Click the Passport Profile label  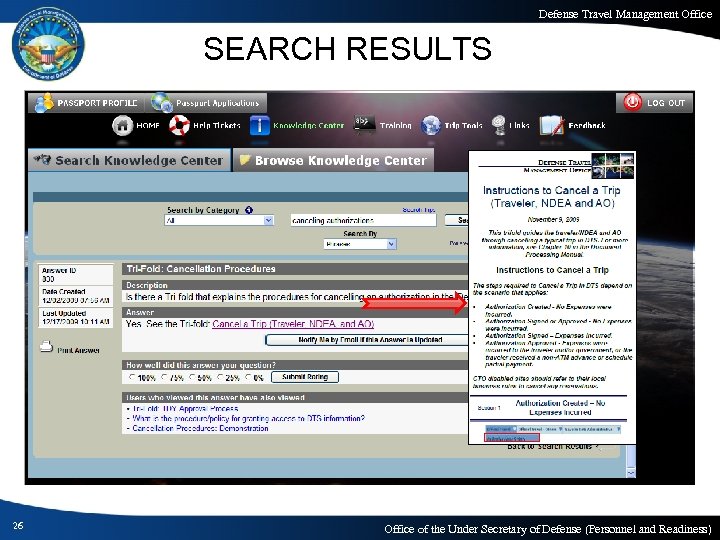pyautogui.click(x=97, y=103)
